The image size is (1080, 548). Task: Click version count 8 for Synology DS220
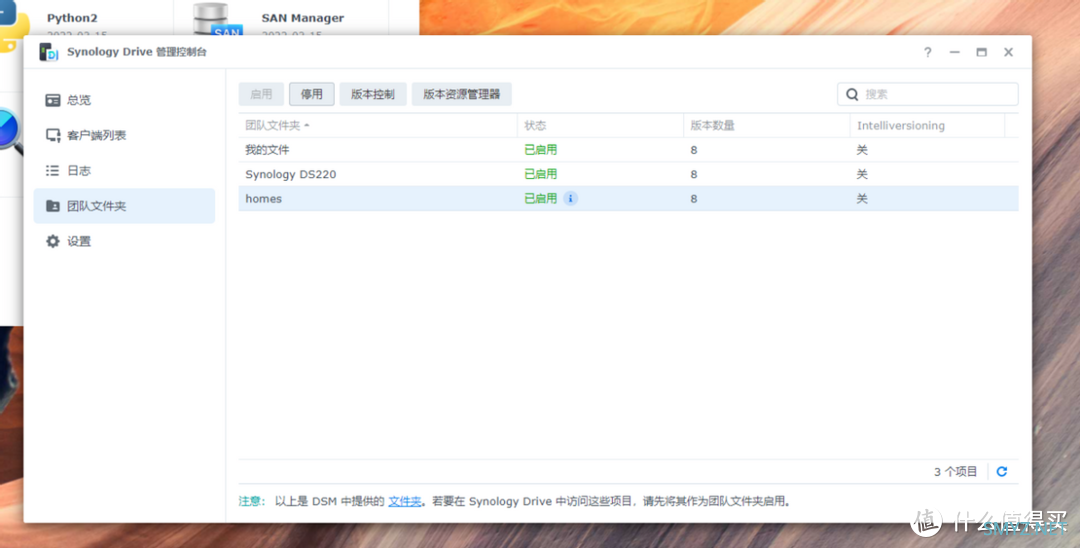tap(694, 174)
